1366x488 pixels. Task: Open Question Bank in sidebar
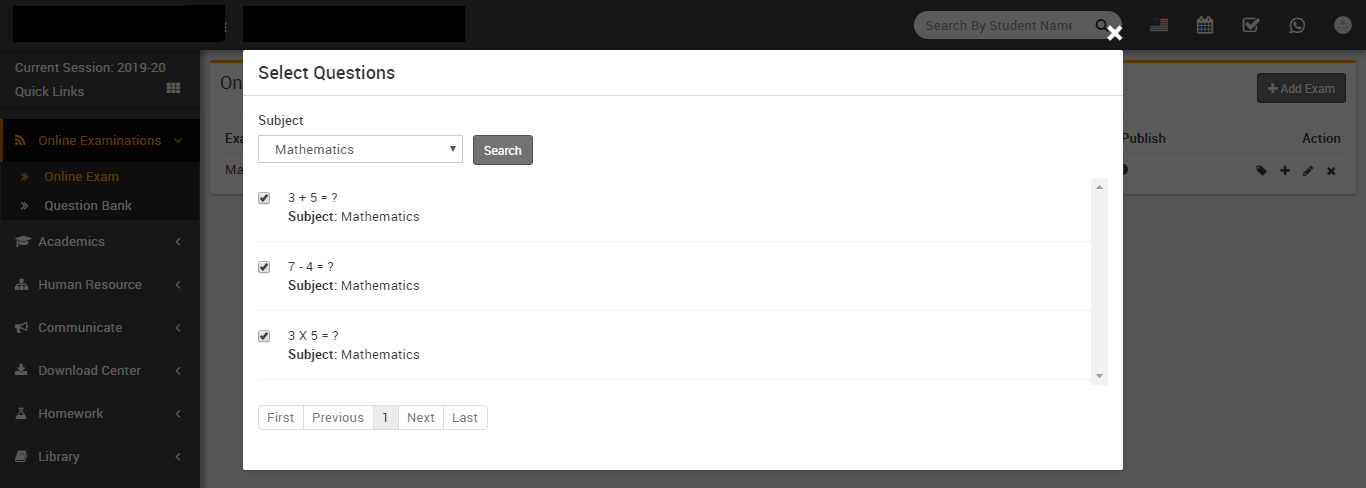88,205
